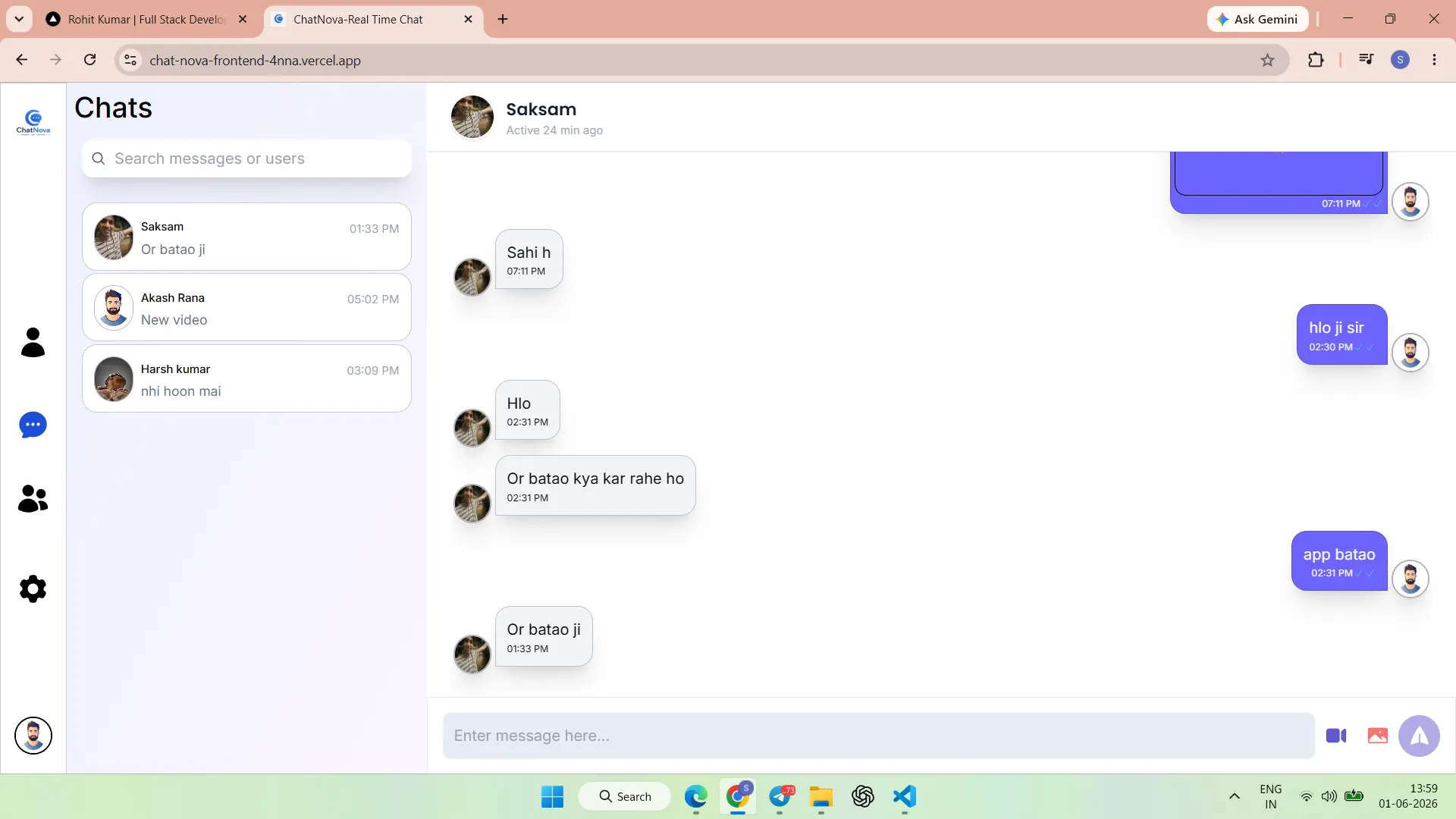1456x819 pixels.
Task: Open Harsh kumar chat in chat list
Action: pos(246,378)
